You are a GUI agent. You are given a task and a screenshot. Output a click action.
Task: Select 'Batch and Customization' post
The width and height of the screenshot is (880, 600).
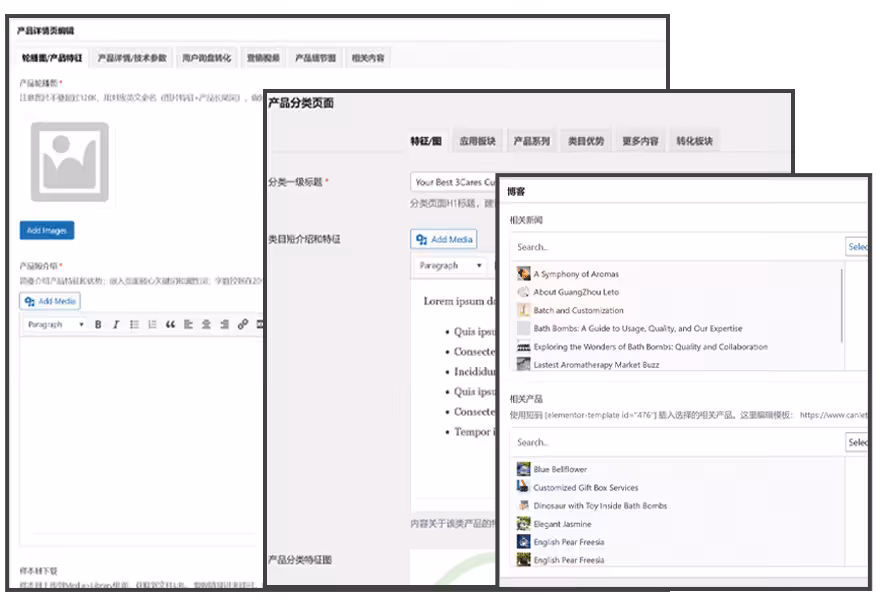pyautogui.click(x=578, y=310)
